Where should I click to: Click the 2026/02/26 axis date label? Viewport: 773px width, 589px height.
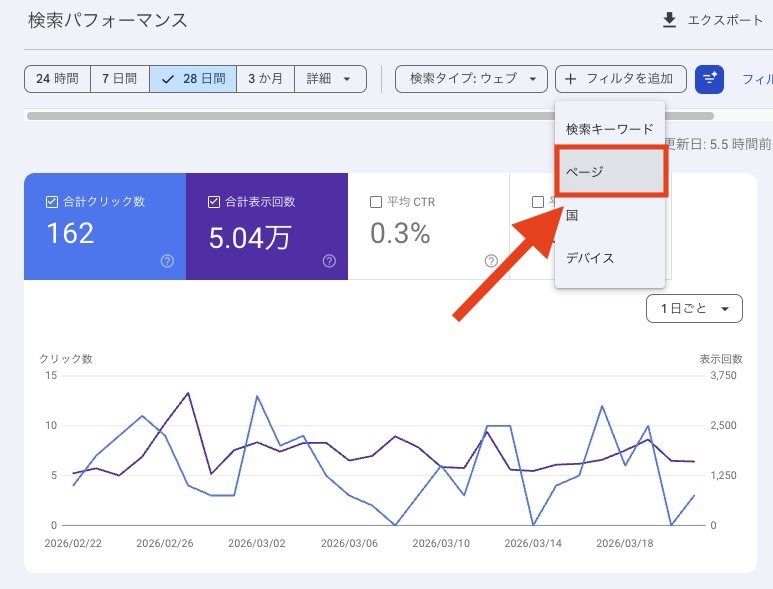point(165,543)
